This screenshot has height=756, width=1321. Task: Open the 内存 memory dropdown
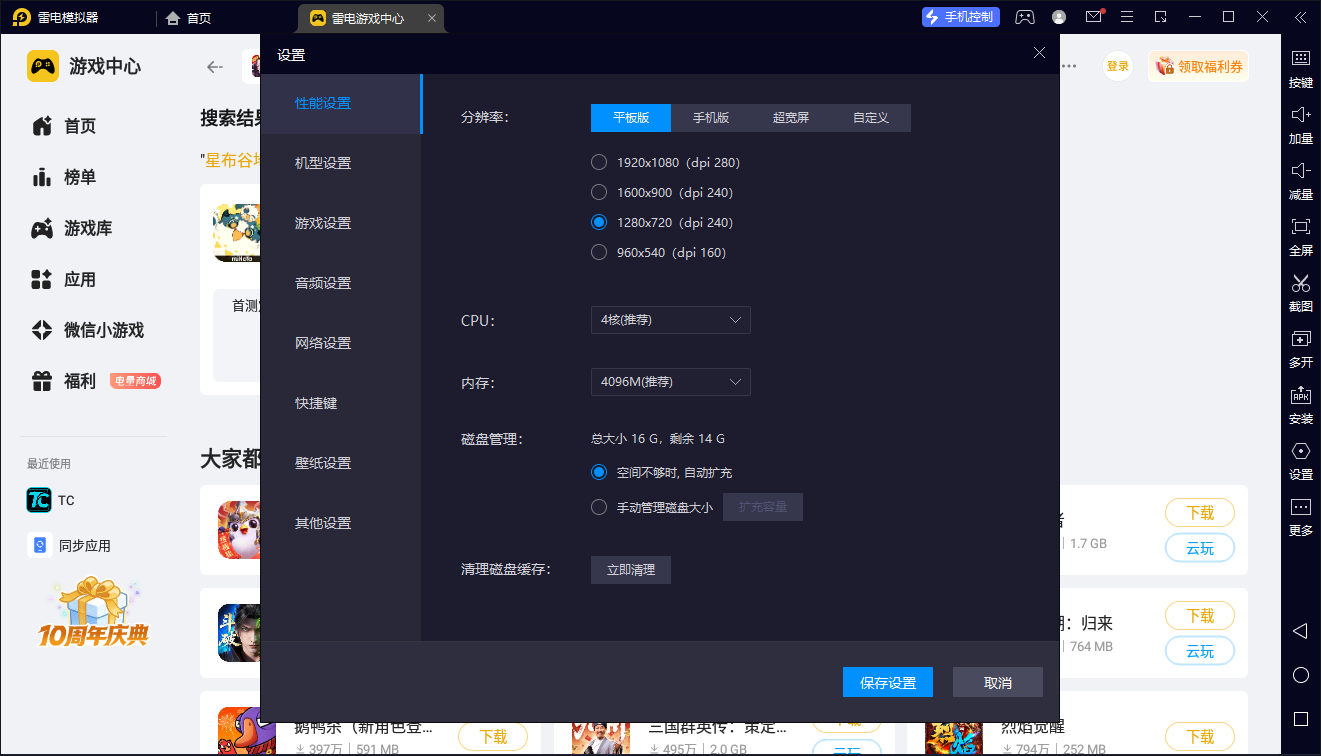pyautogui.click(x=670, y=382)
